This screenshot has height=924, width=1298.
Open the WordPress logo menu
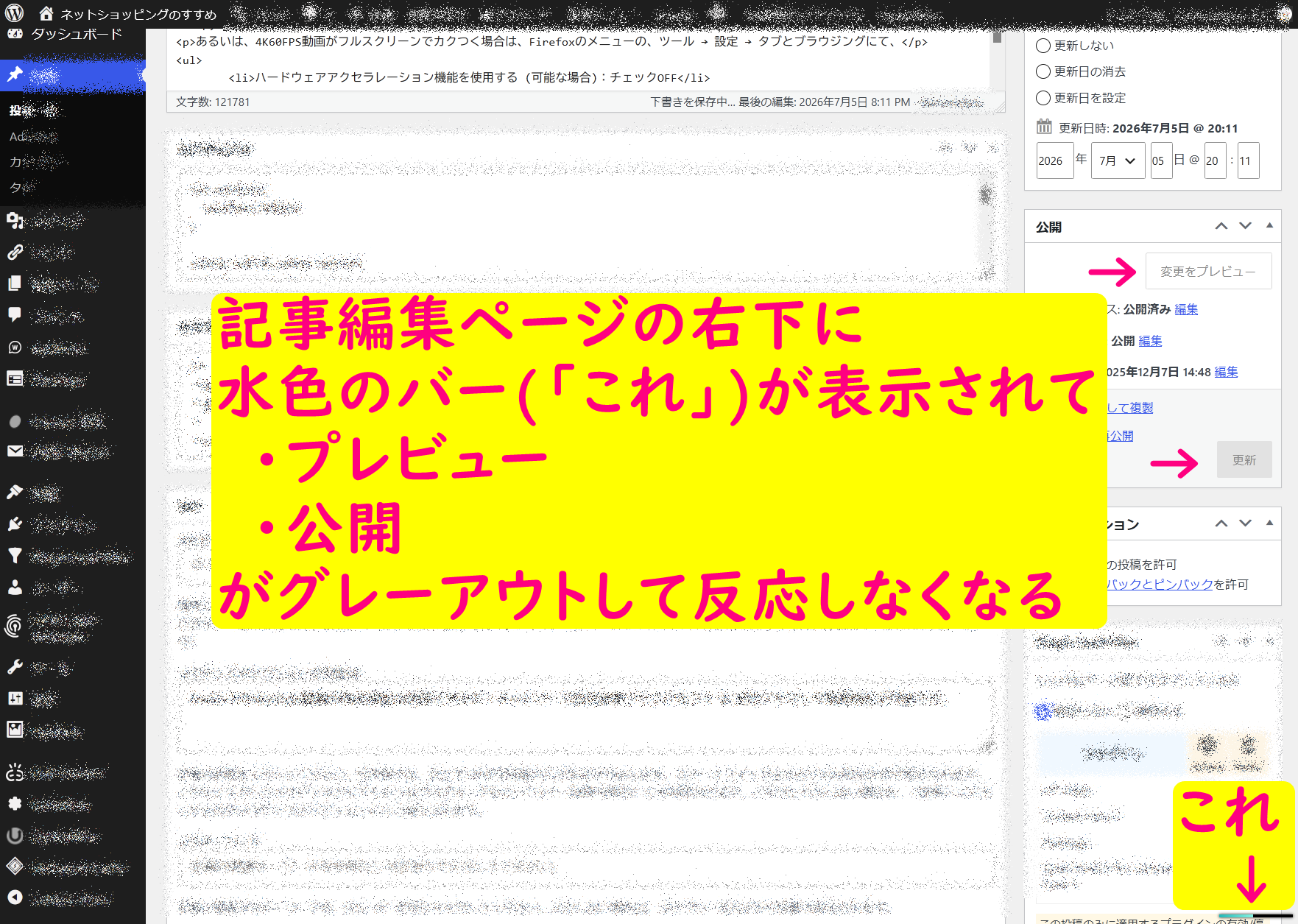pos(15,13)
